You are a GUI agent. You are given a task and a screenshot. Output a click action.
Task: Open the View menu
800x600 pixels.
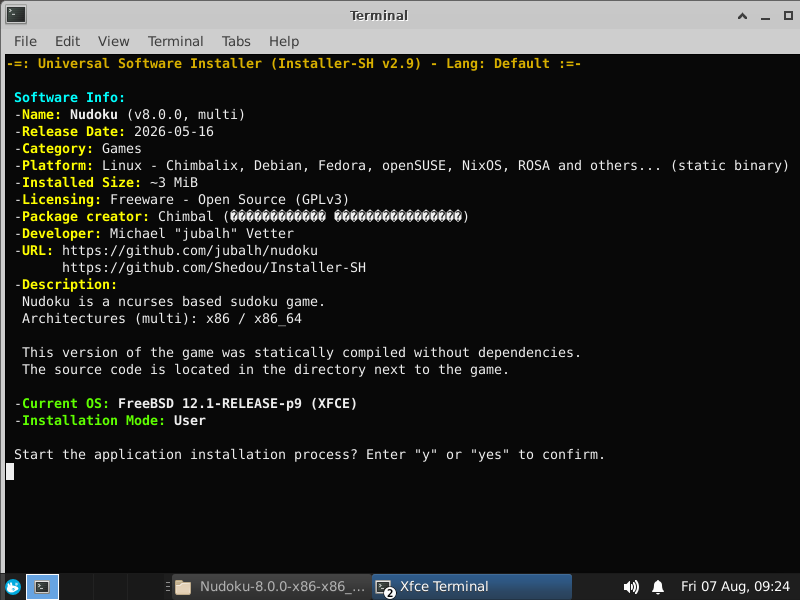pyautogui.click(x=113, y=41)
